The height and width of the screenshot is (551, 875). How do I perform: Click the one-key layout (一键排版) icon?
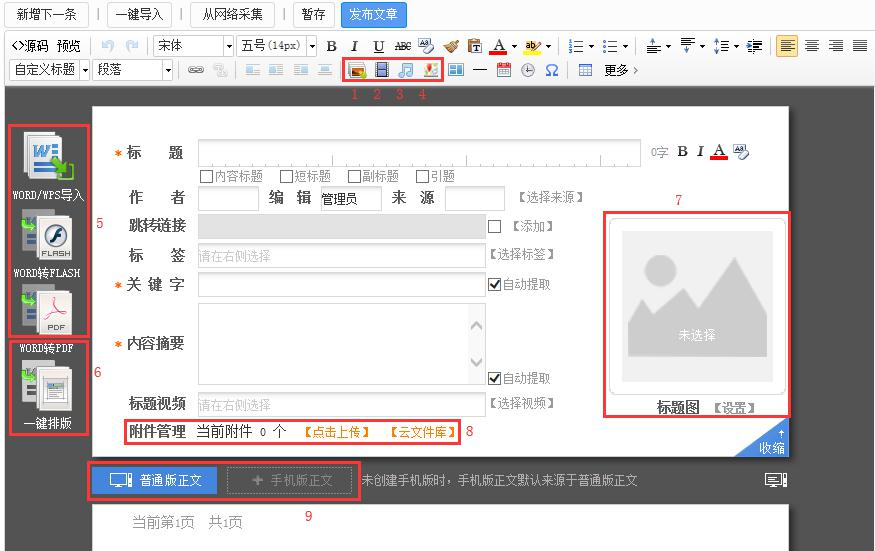[x=48, y=385]
